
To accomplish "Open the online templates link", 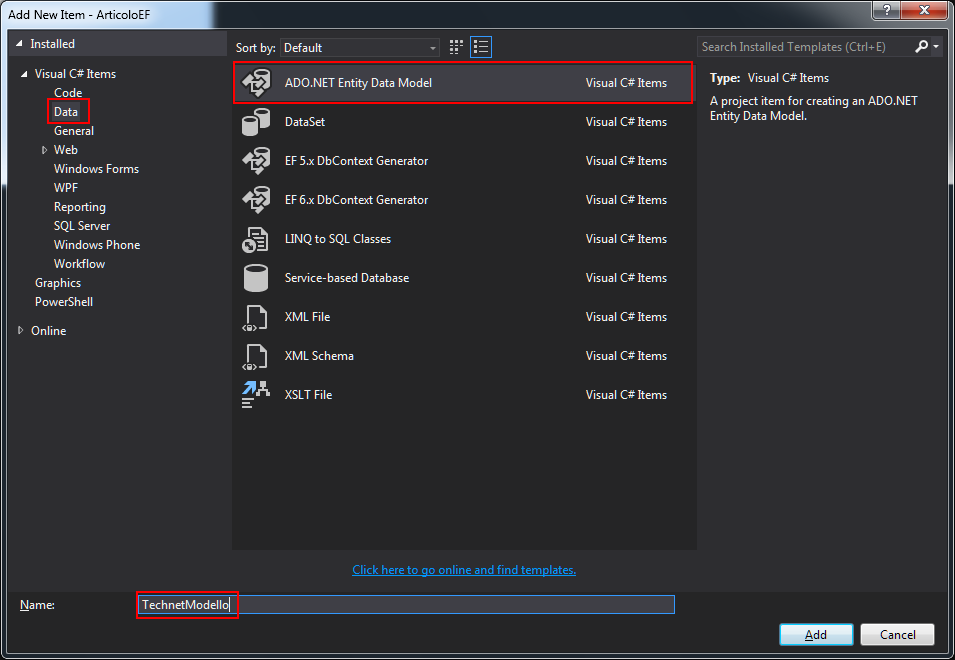I will 464,570.
